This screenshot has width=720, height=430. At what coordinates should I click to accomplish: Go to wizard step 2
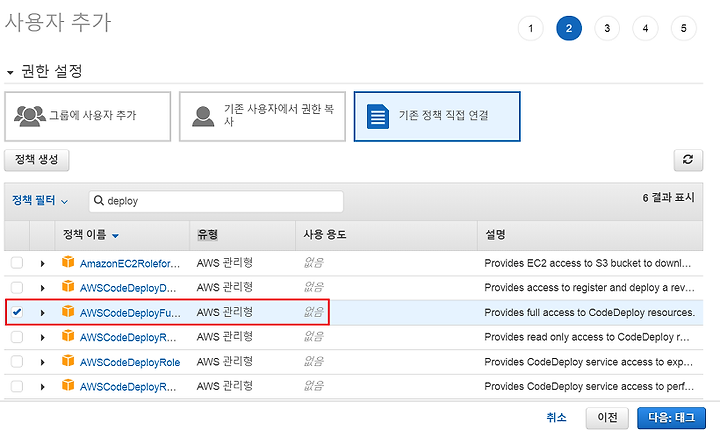click(x=569, y=28)
